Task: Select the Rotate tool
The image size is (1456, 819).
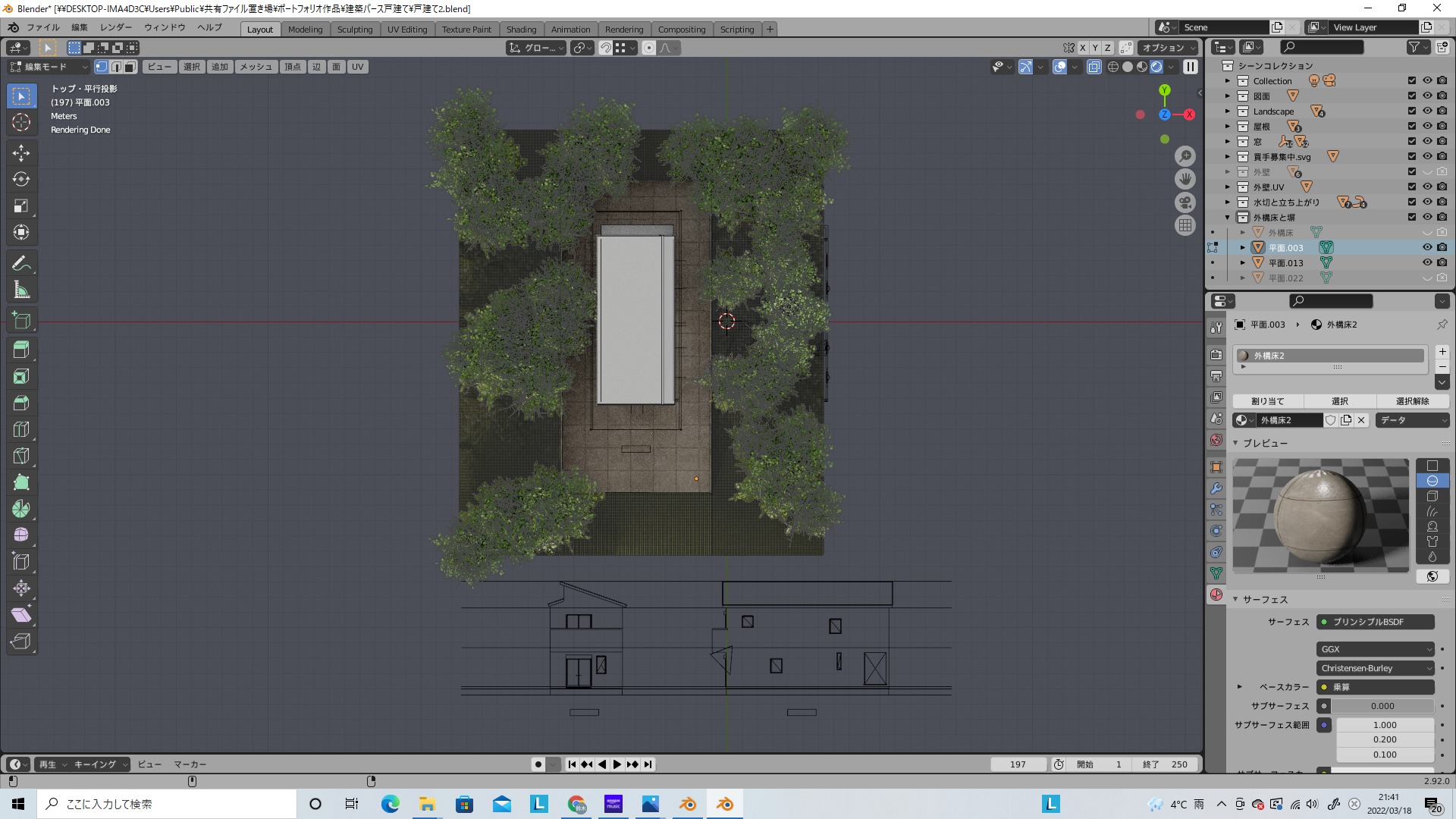Action: tap(21, 179)
